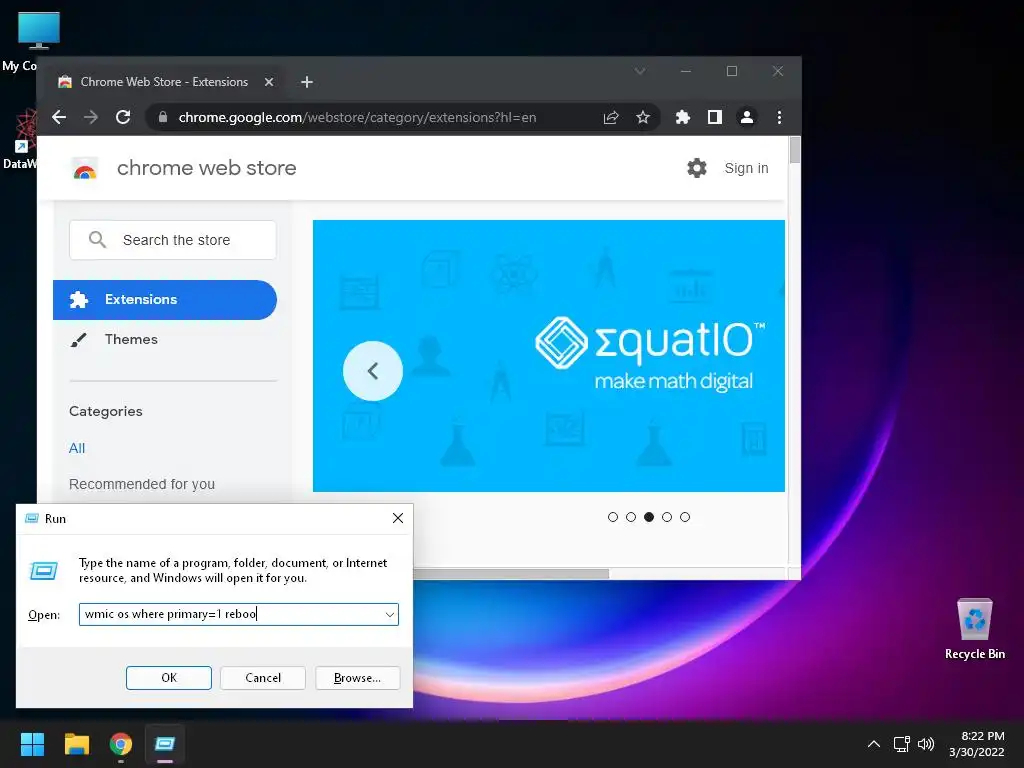This screenshot has width=1024, height=768.
Task: Open the network tray icon
Action: [x=902, y=744]
